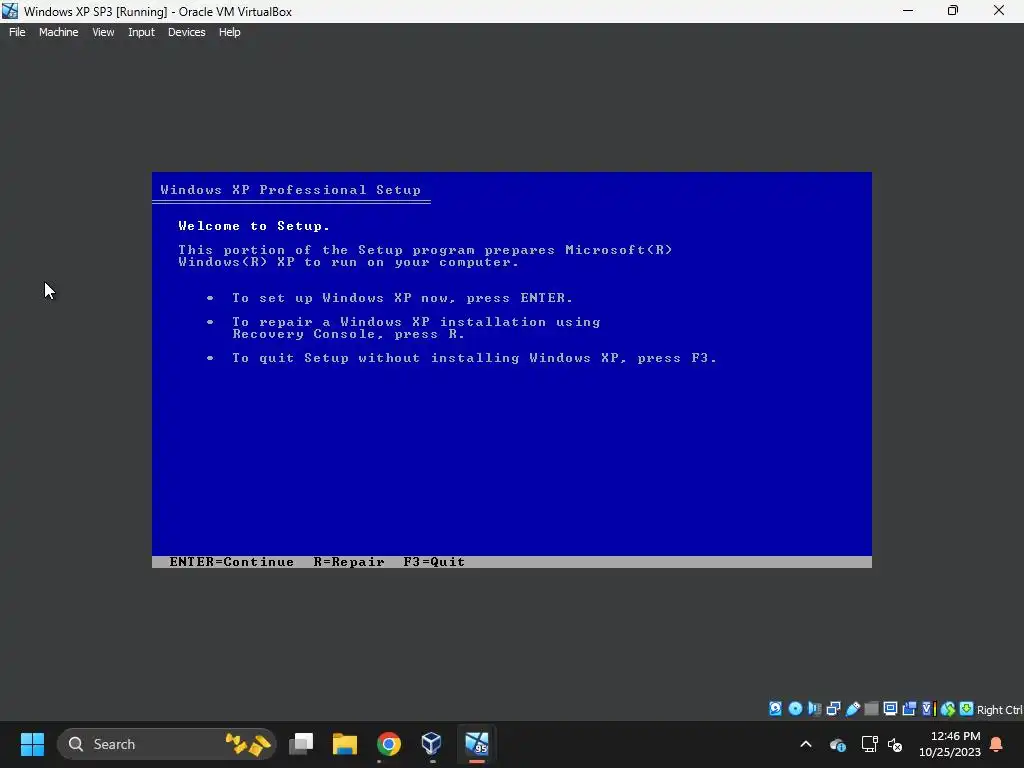
Task: Show hidden tray icons chevron
Action: 806,744
